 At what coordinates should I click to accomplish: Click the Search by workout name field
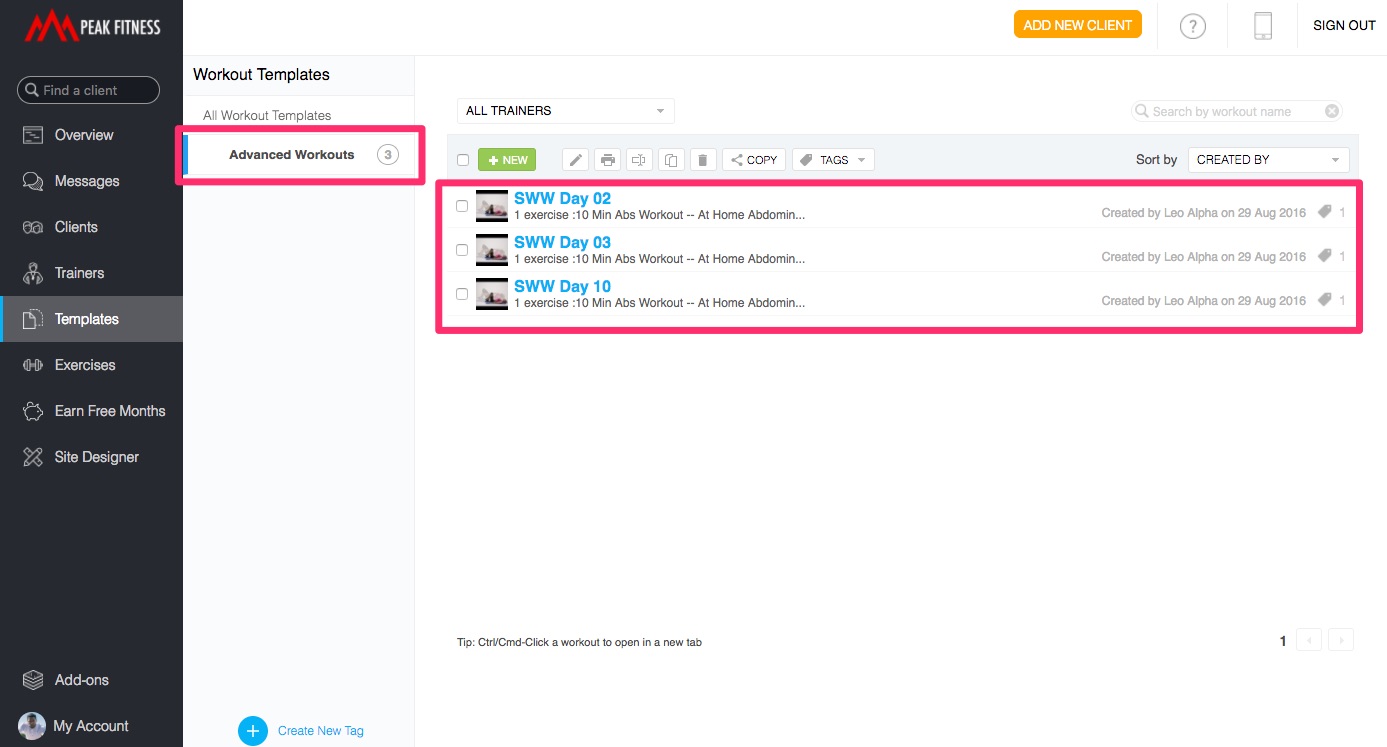[1237, 111]
